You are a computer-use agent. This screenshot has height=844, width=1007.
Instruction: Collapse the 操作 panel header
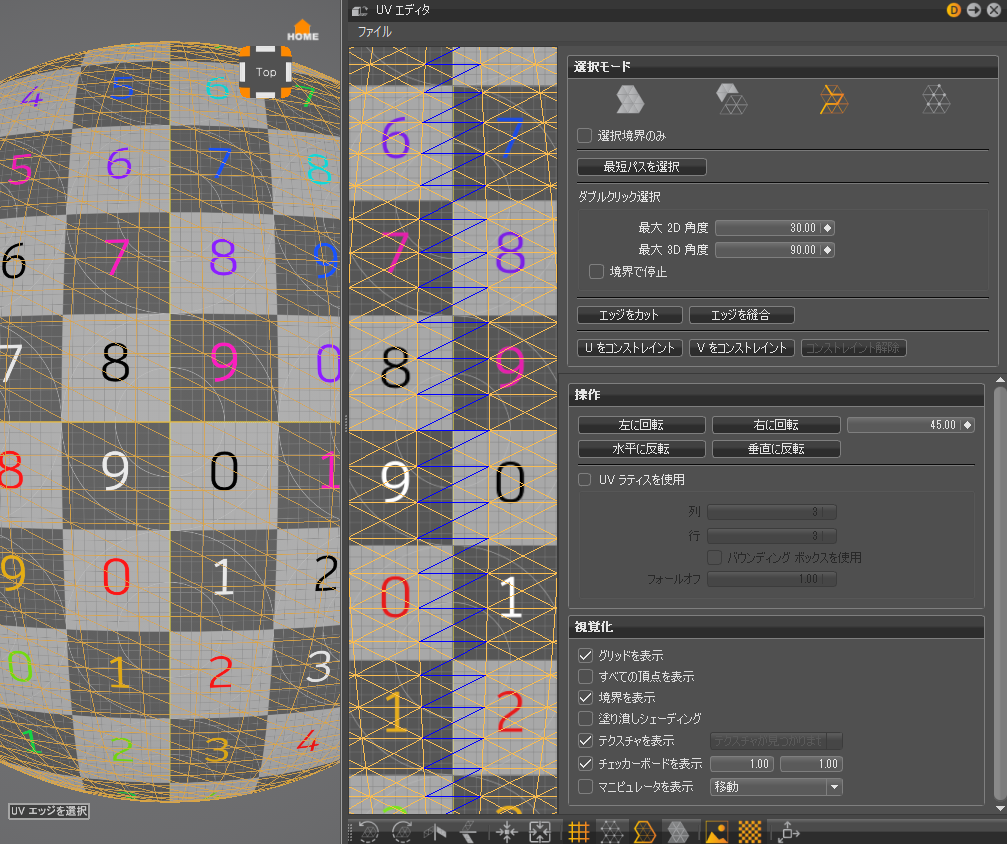[x=776, y=394]
